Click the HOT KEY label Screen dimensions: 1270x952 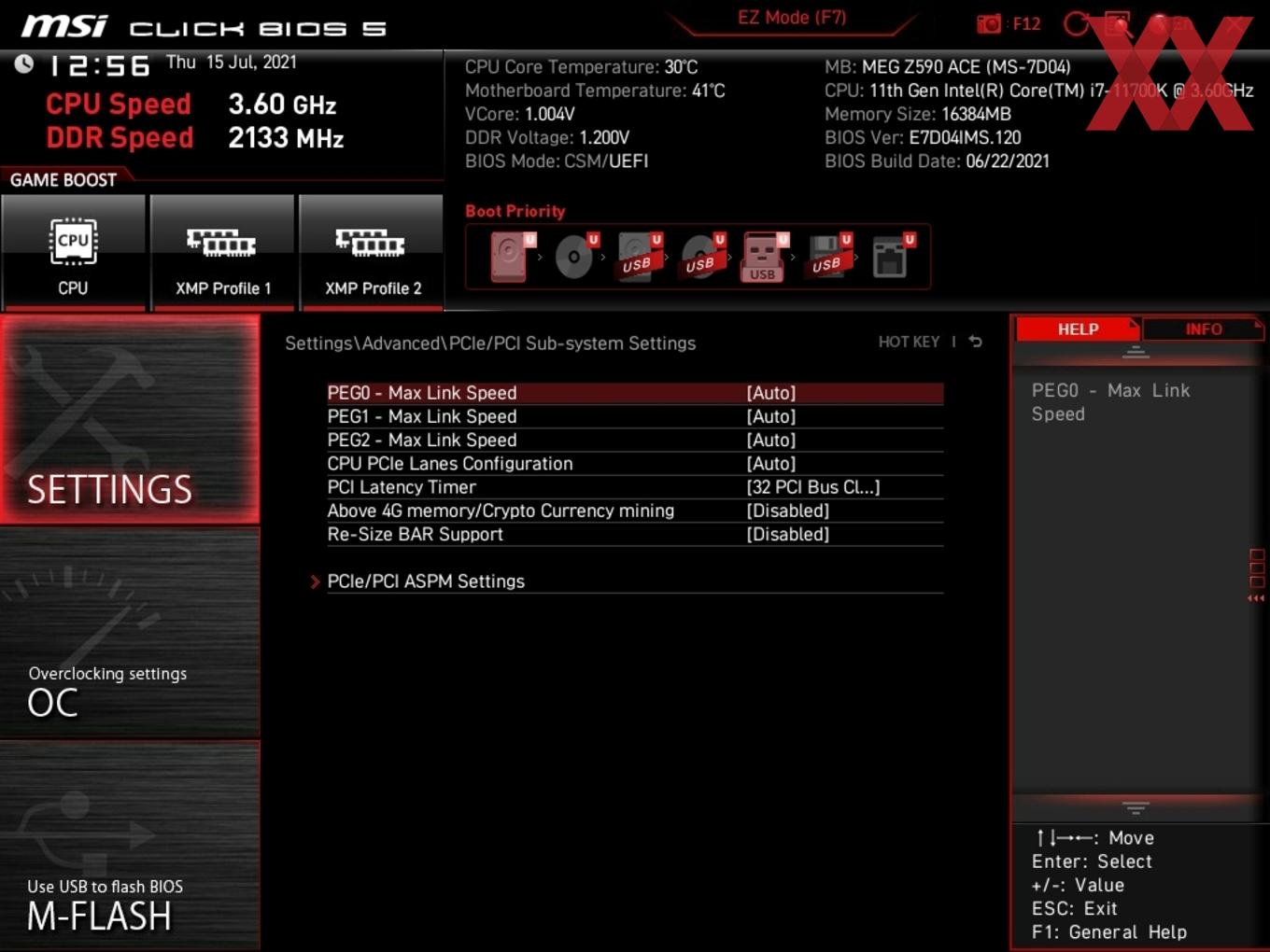(x=909, y=342)
